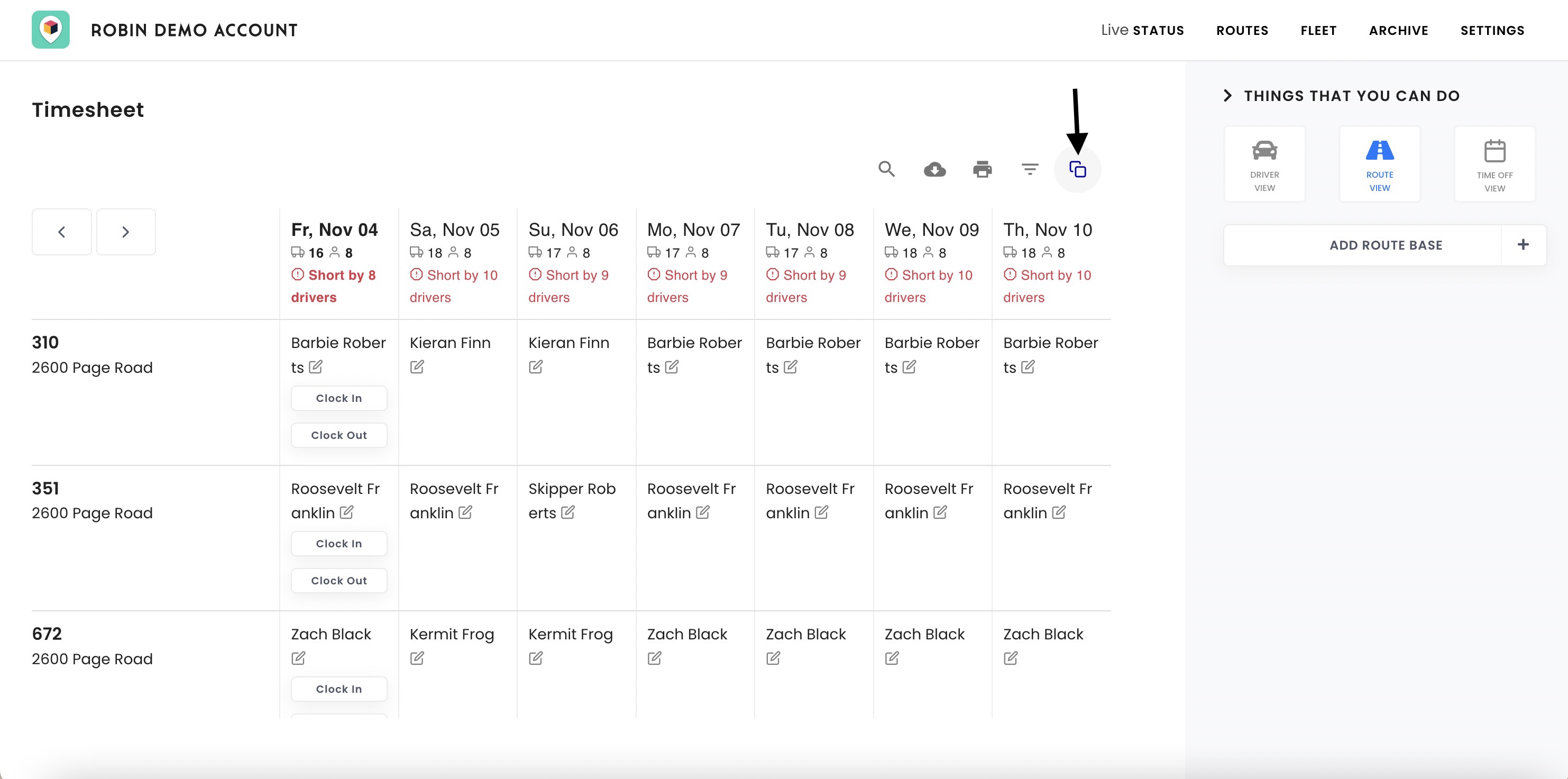Collapse Things That You Can Do
This screenshot has width=1568, height=779.
(1228, 96)
